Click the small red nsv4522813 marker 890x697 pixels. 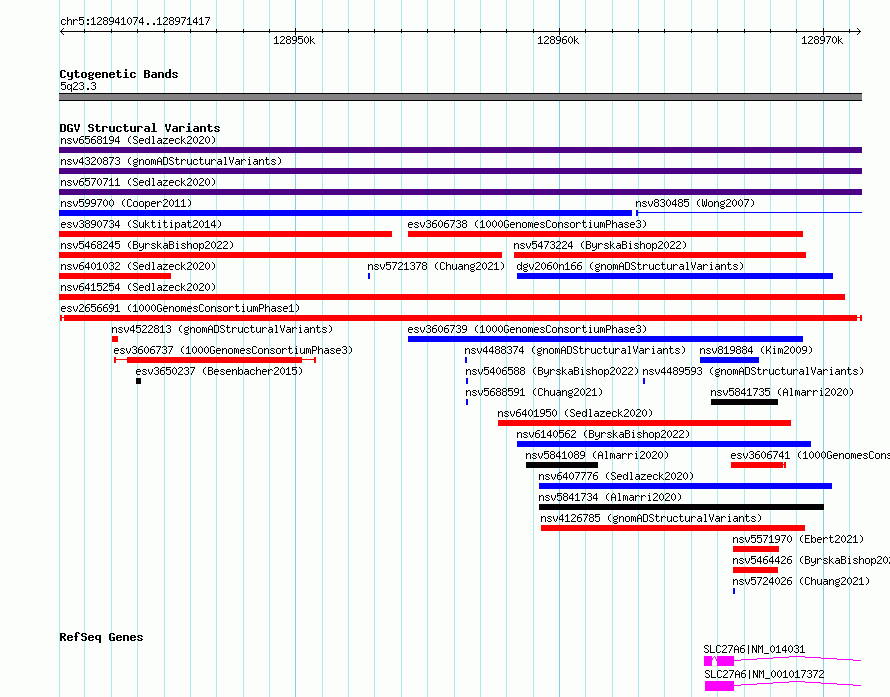click(x=115, y=339)
